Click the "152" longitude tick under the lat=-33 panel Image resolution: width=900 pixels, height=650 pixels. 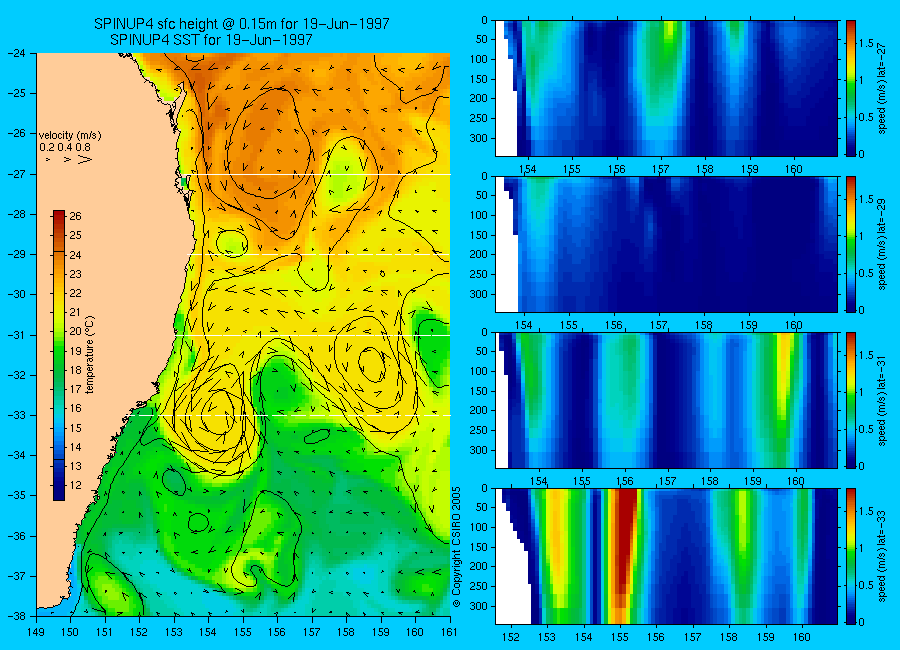tap(510, 637)
